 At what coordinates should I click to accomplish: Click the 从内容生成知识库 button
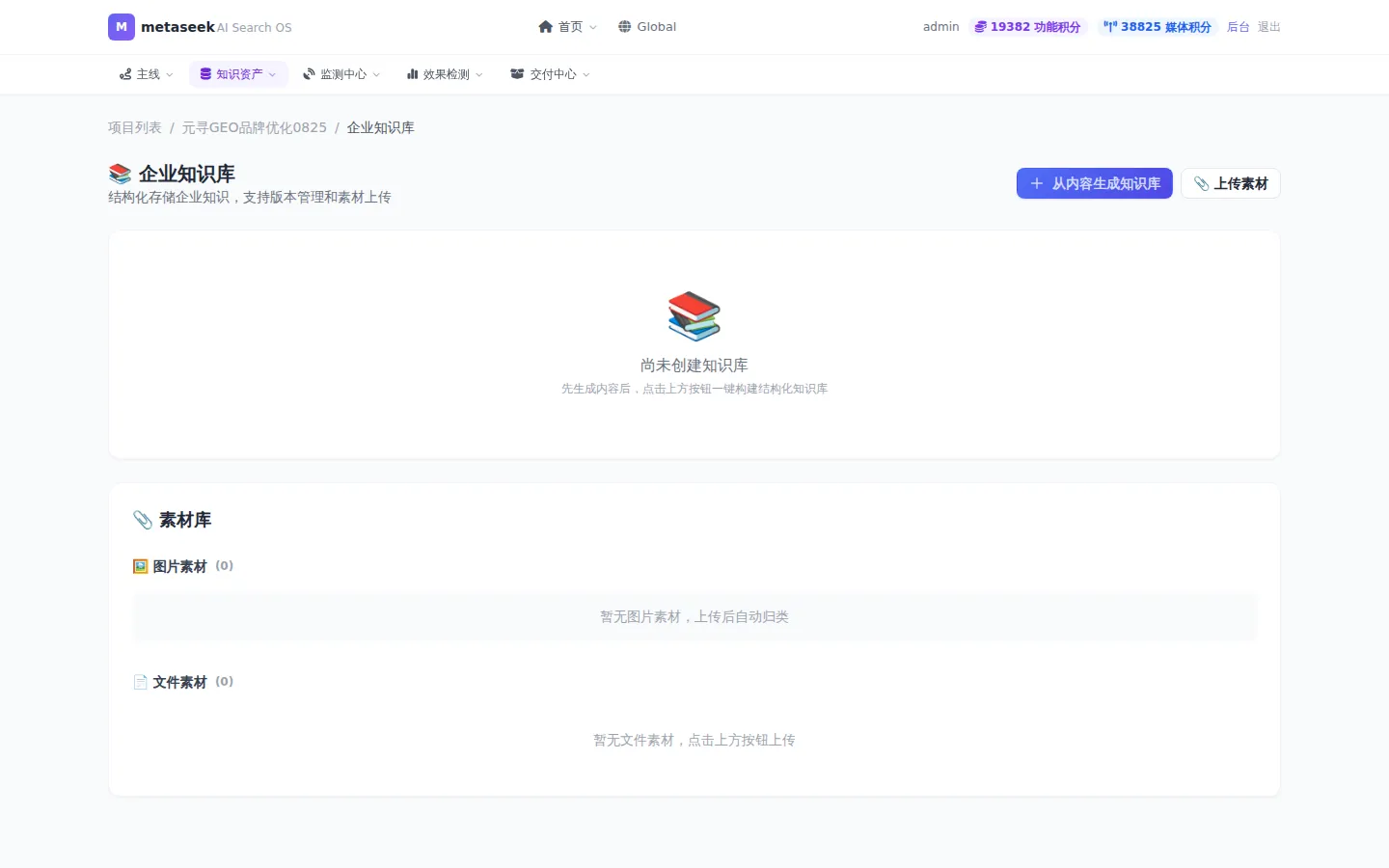click(1095, 183)
